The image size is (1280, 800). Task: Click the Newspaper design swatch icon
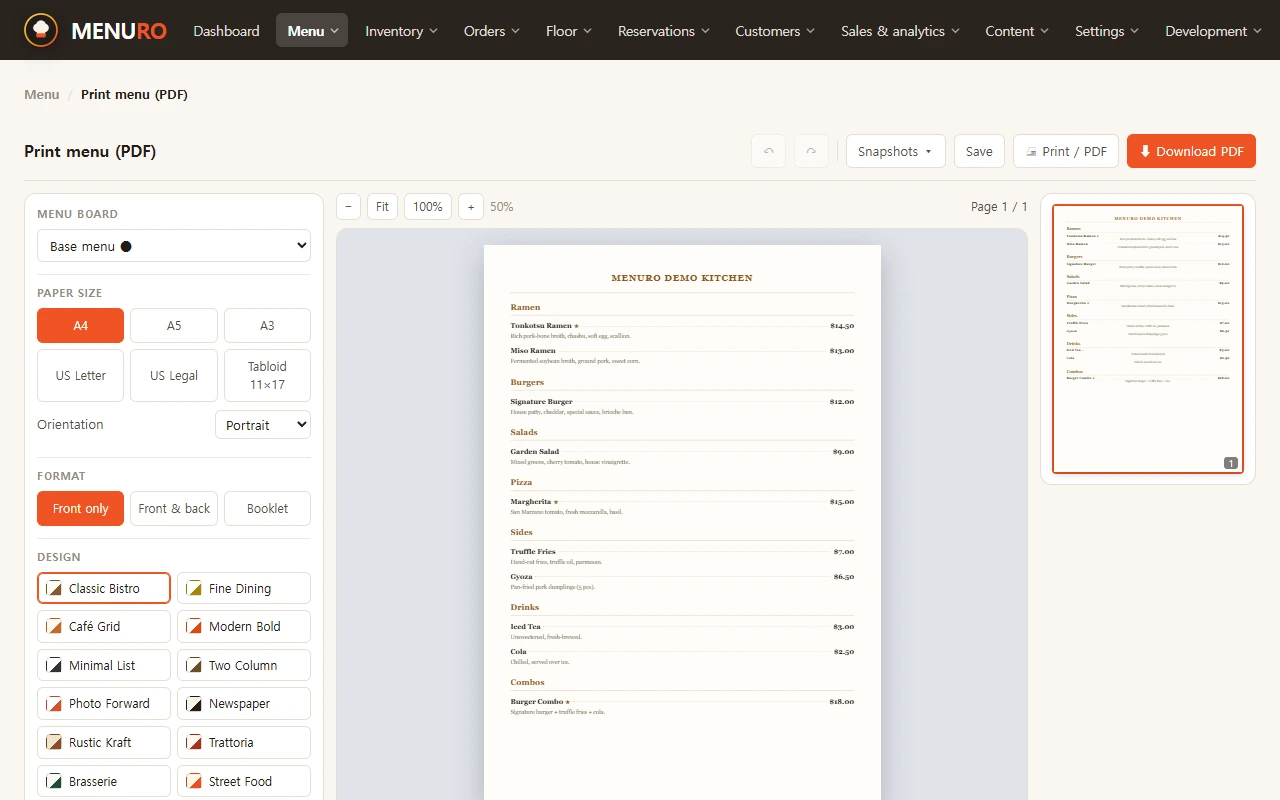(x=194, y=704)
